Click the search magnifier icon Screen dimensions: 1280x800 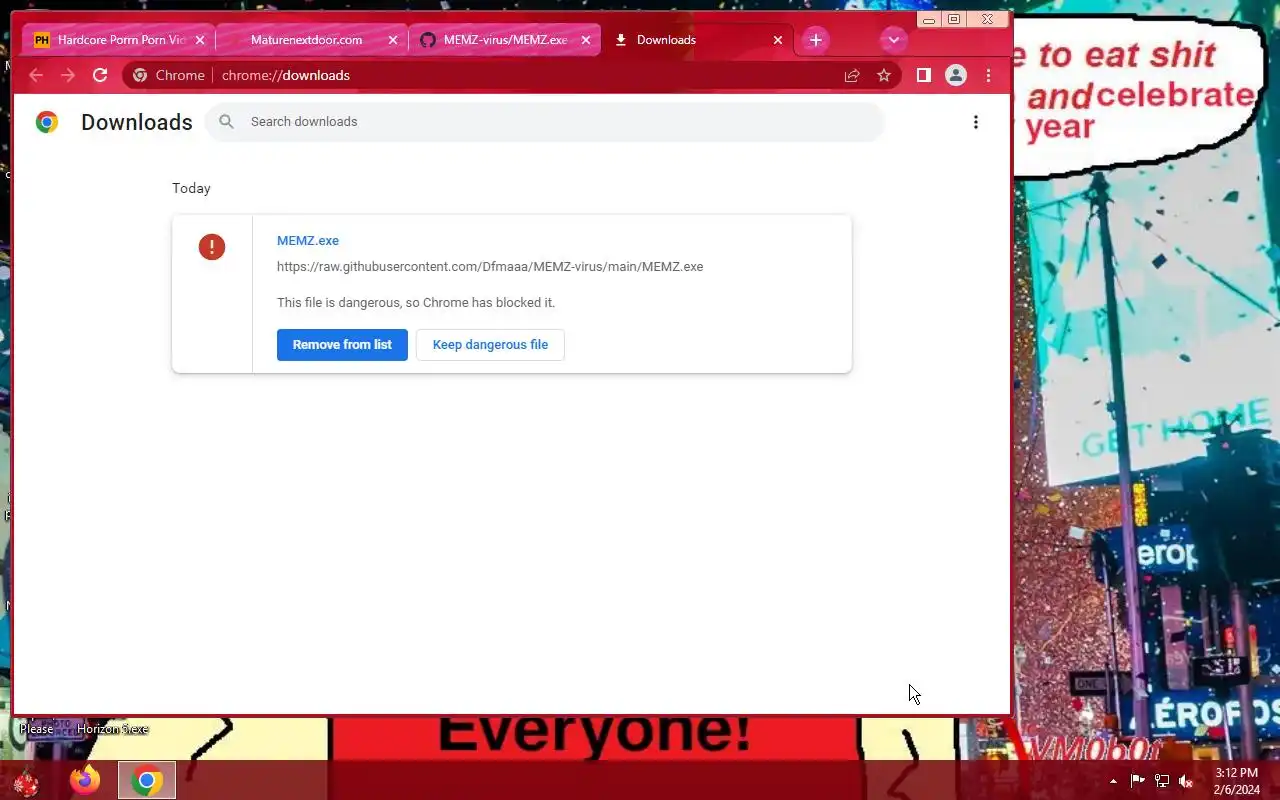pyautogui.click(x=227, y=122)
